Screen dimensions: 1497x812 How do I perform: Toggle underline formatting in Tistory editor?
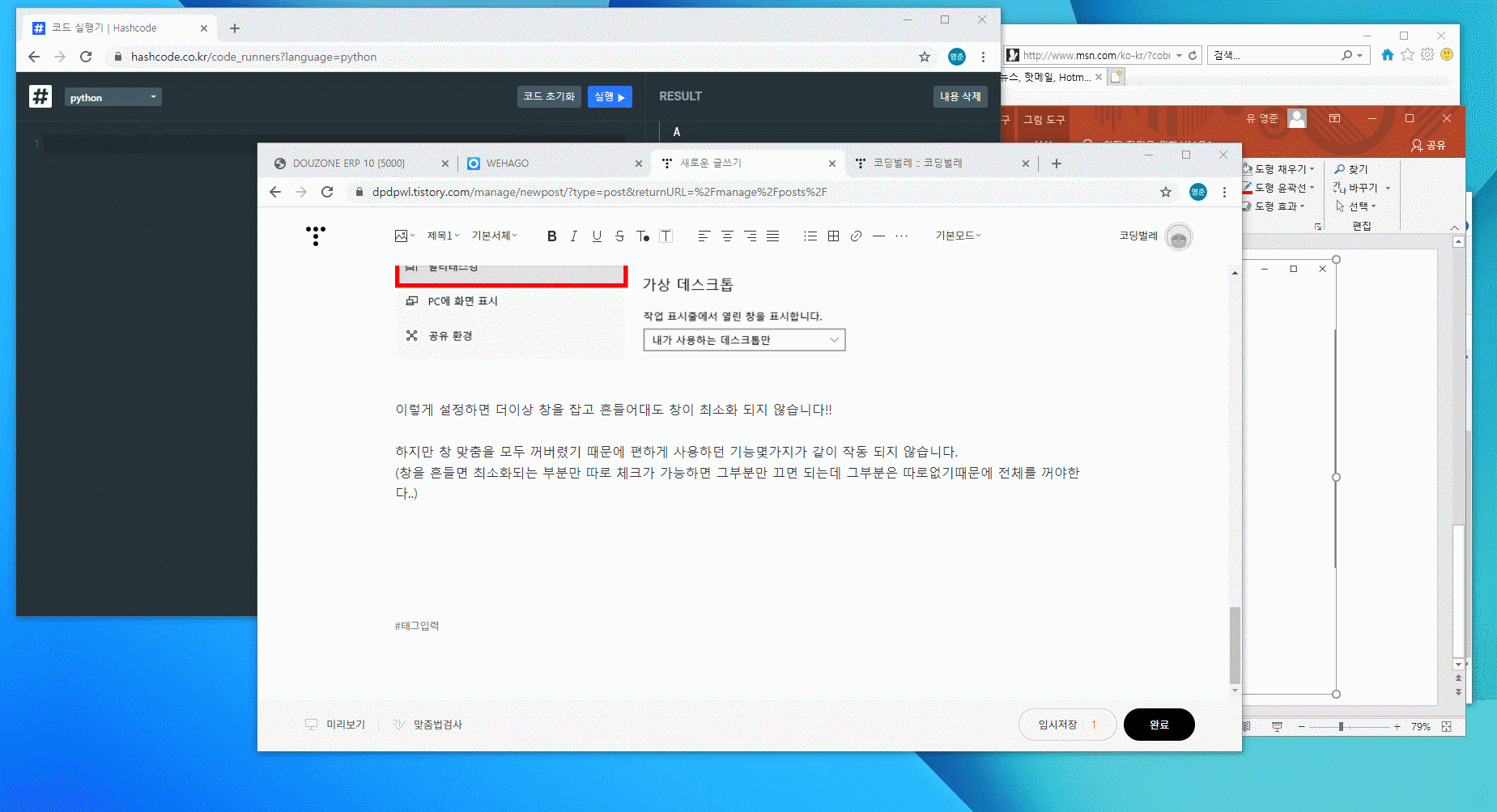tap(597, 236)
